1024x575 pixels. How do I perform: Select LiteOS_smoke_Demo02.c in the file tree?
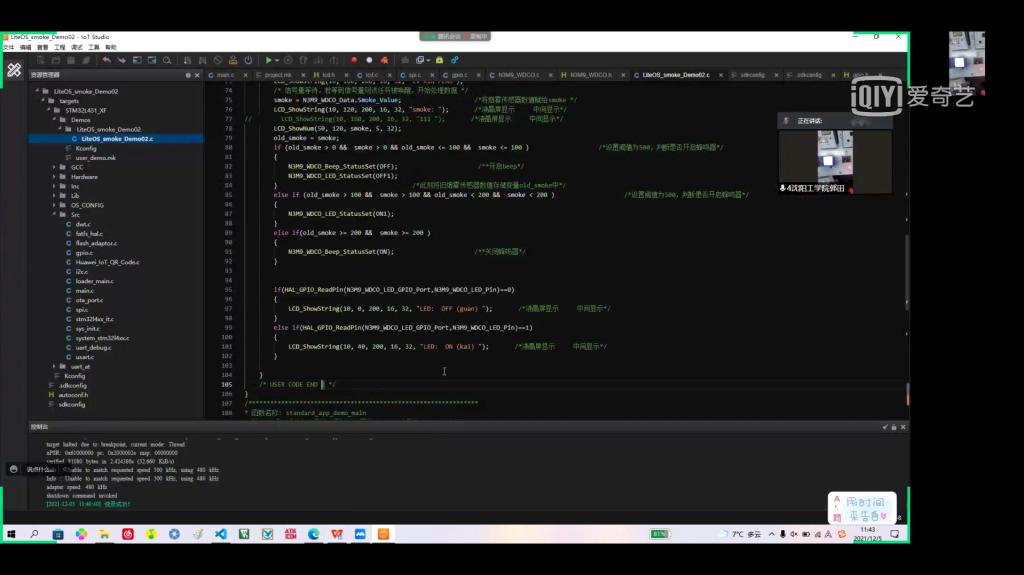click(116, 139)
